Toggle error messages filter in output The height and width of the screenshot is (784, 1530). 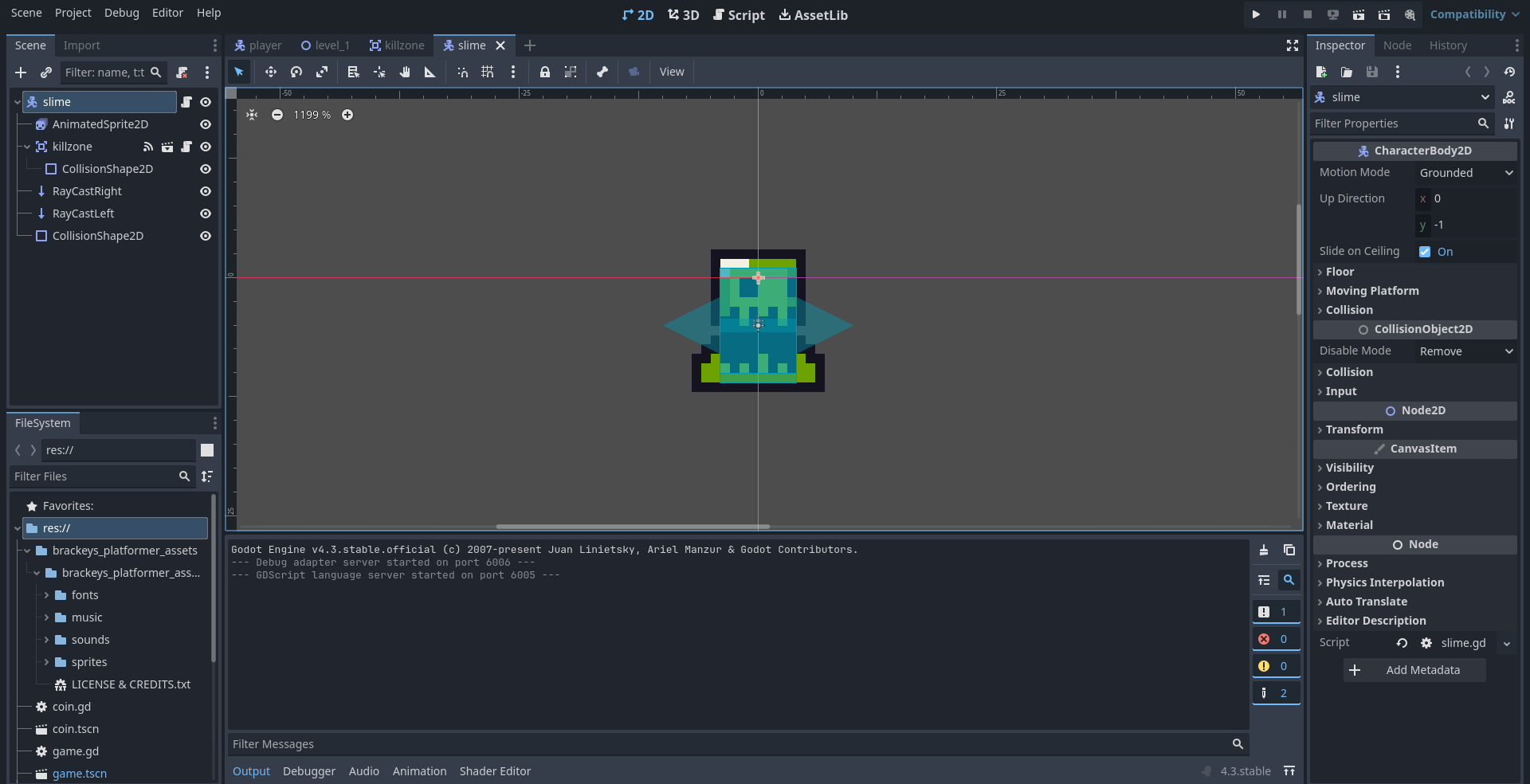1276,639
